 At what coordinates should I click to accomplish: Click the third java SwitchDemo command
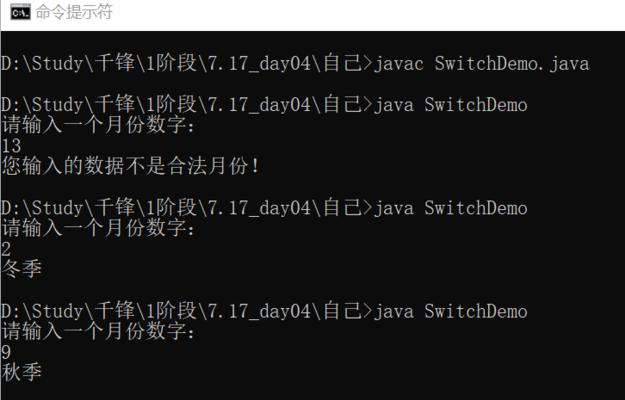[450, 312]
